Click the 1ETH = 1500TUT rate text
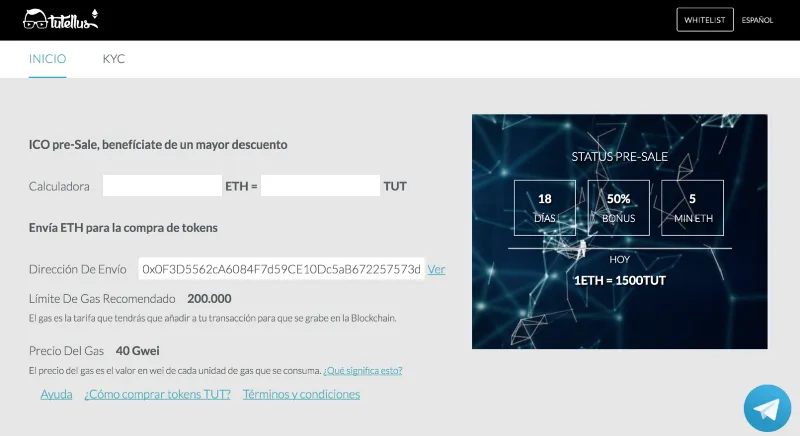 point(619,280)
